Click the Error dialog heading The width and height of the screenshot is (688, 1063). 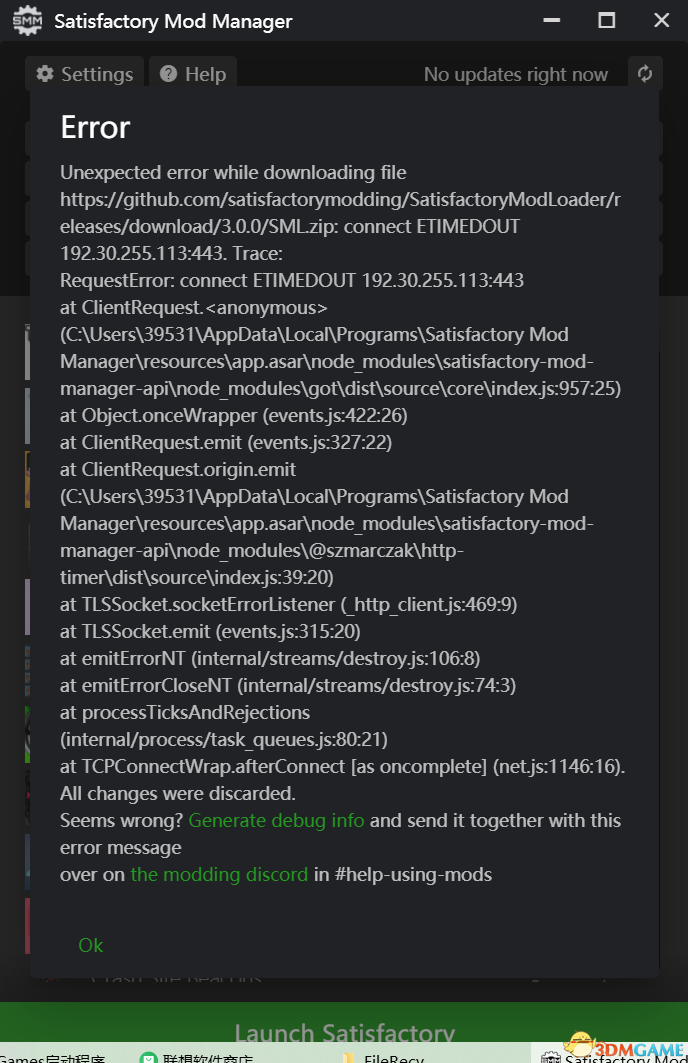(96, 127)
